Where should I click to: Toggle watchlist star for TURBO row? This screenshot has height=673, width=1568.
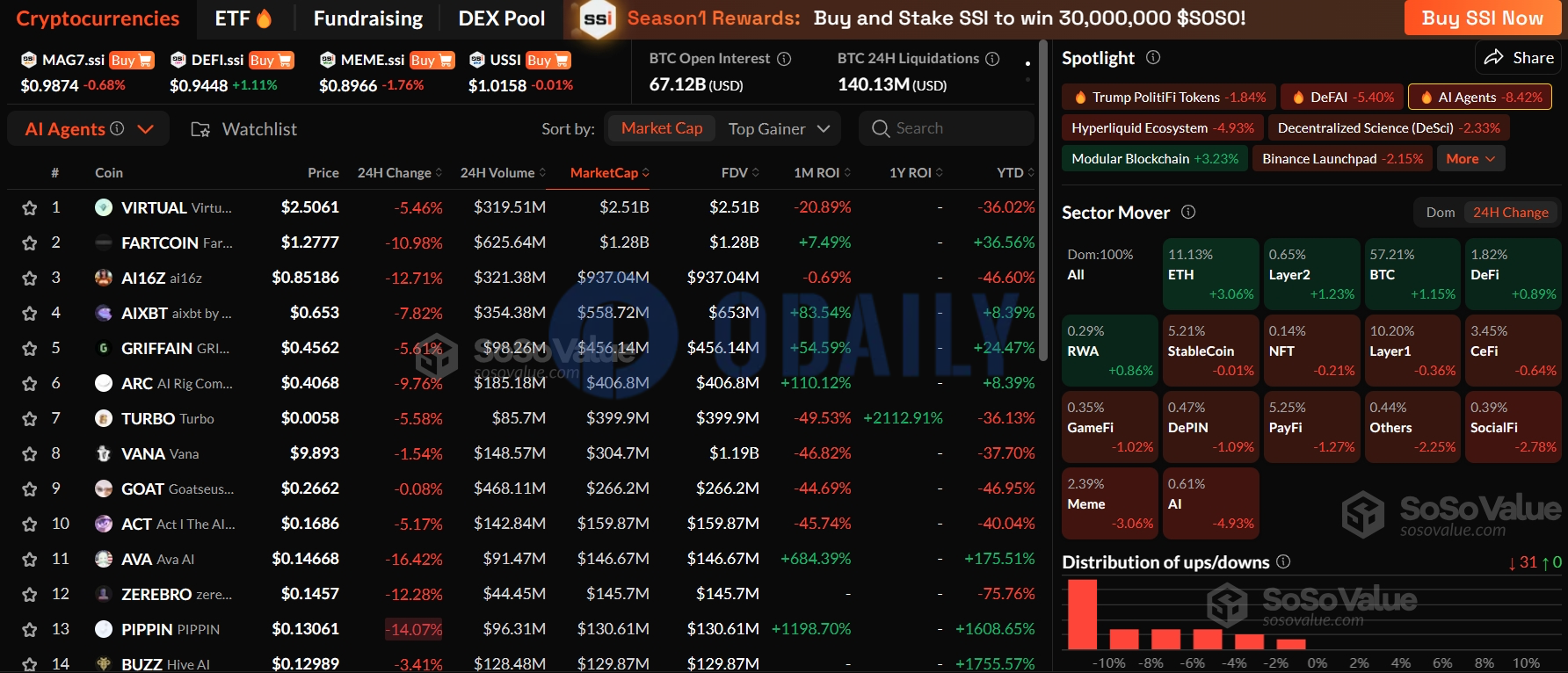29,419
